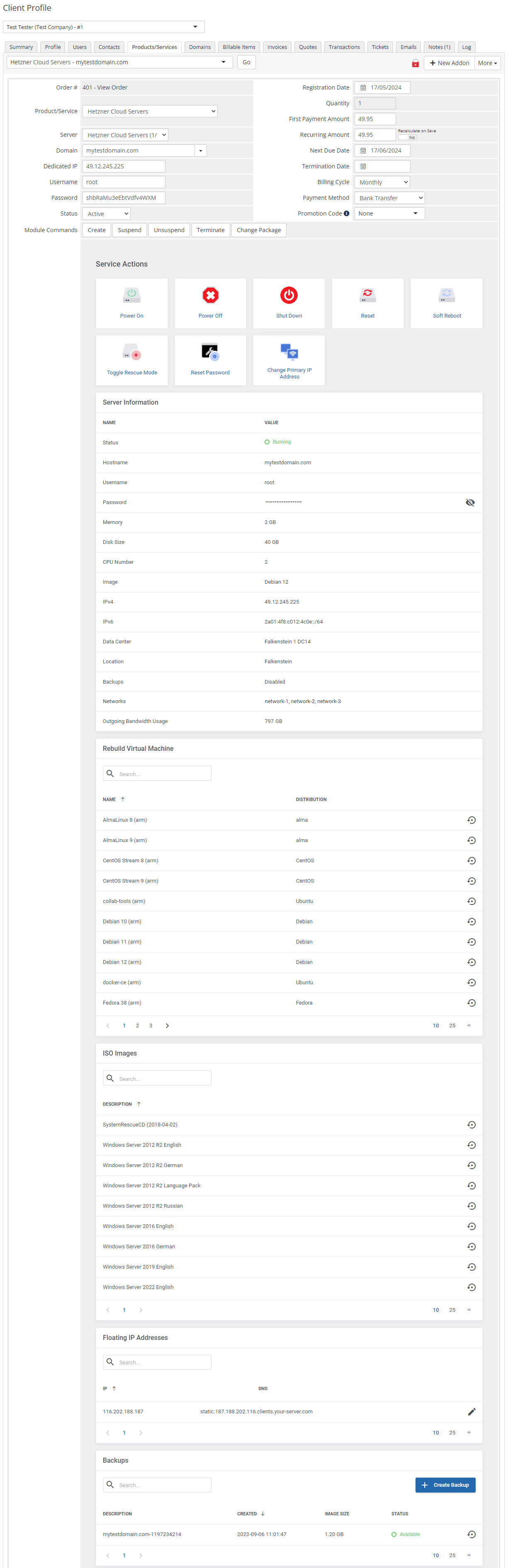
Task: Click the Shut Down power icon
Action: tap(289, 296)
